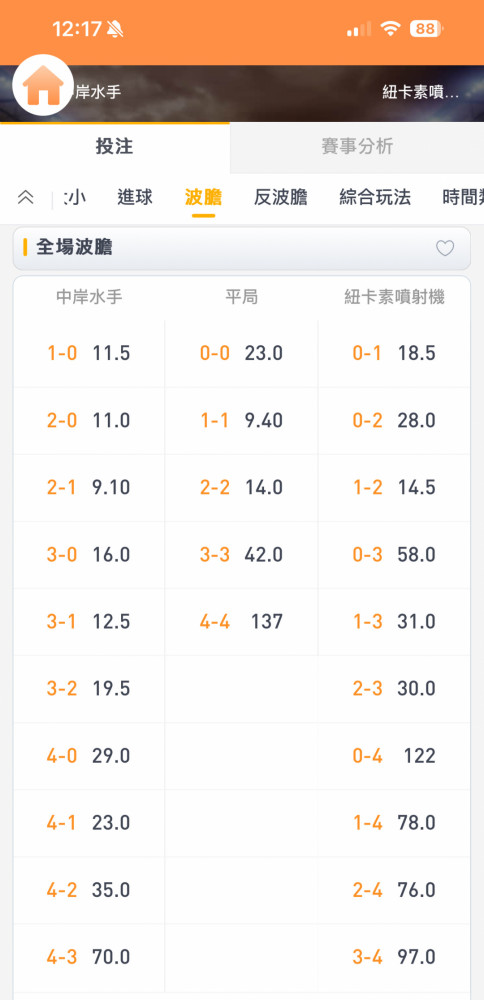484x1000 pixels.
Task: Switch to the 賽事分析 tab
Action: 357,147
